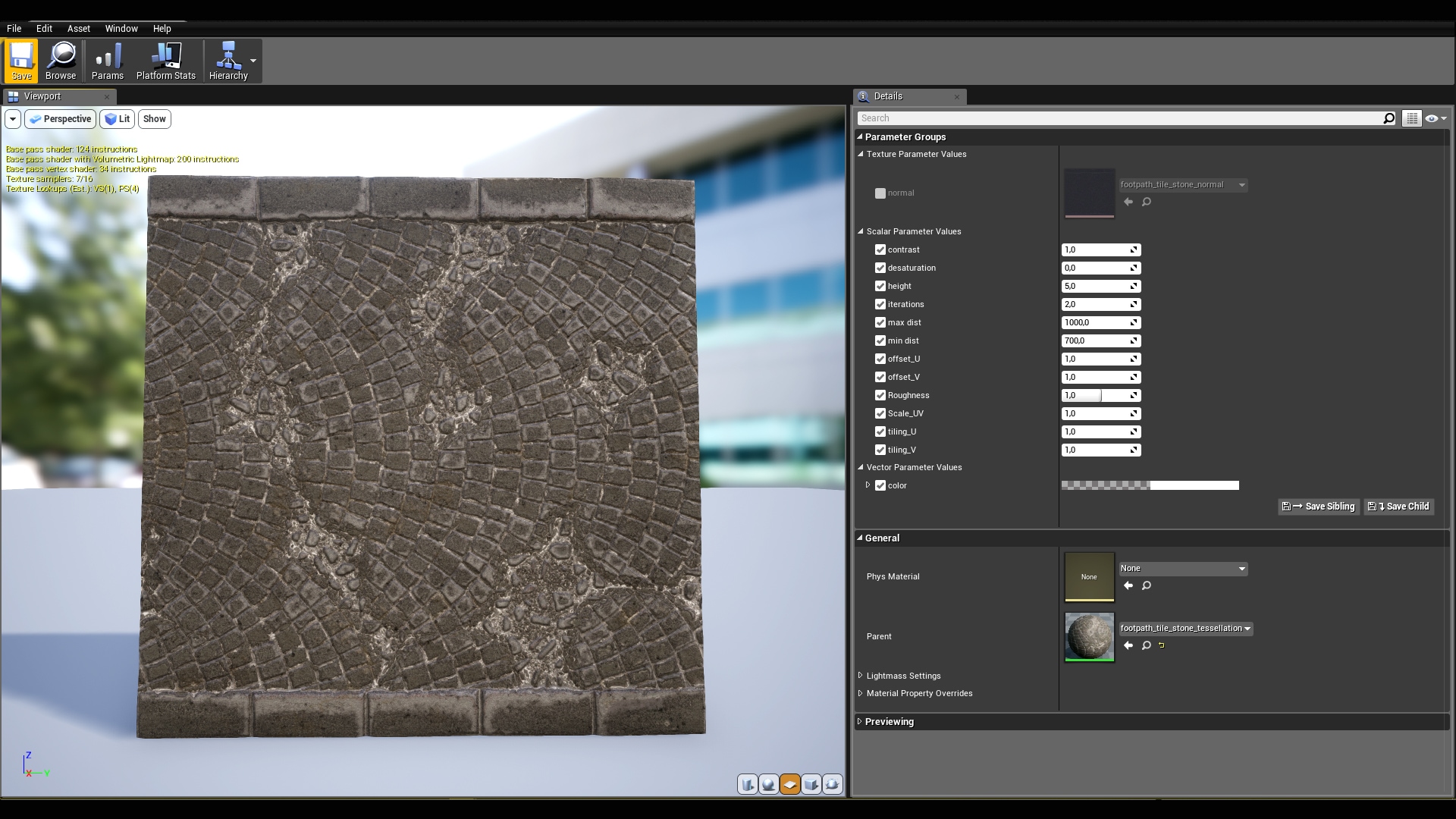
Task: Find Parent material in content browser
Action: (1147, 645)
